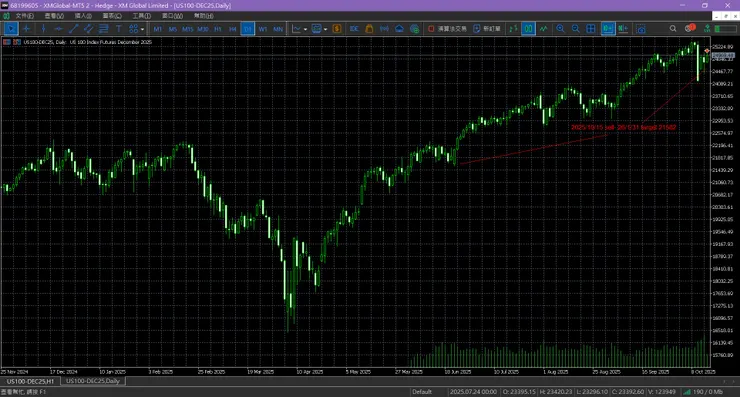This screenshot has width=740, height=397.
Task: Click the orange dollar symbols icon
Action: pos(337,29)
